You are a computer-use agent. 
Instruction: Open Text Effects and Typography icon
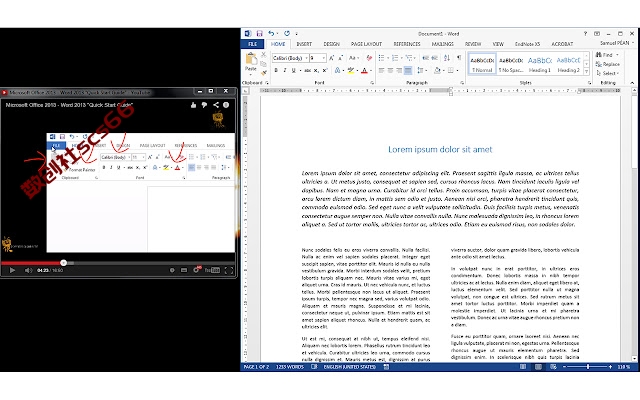point(338,70)
